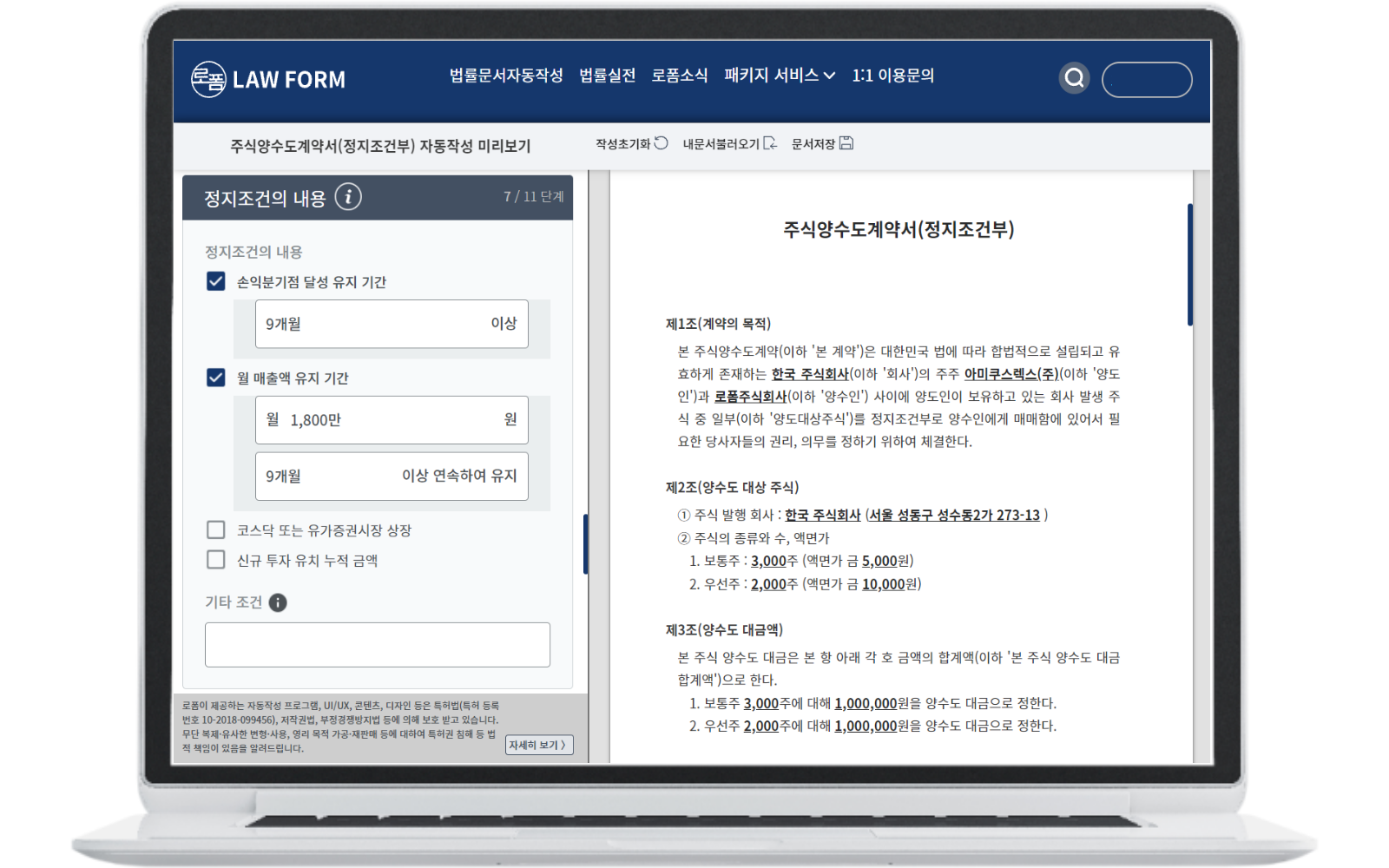Click the 기타 조건 text input box

(378, 645)
